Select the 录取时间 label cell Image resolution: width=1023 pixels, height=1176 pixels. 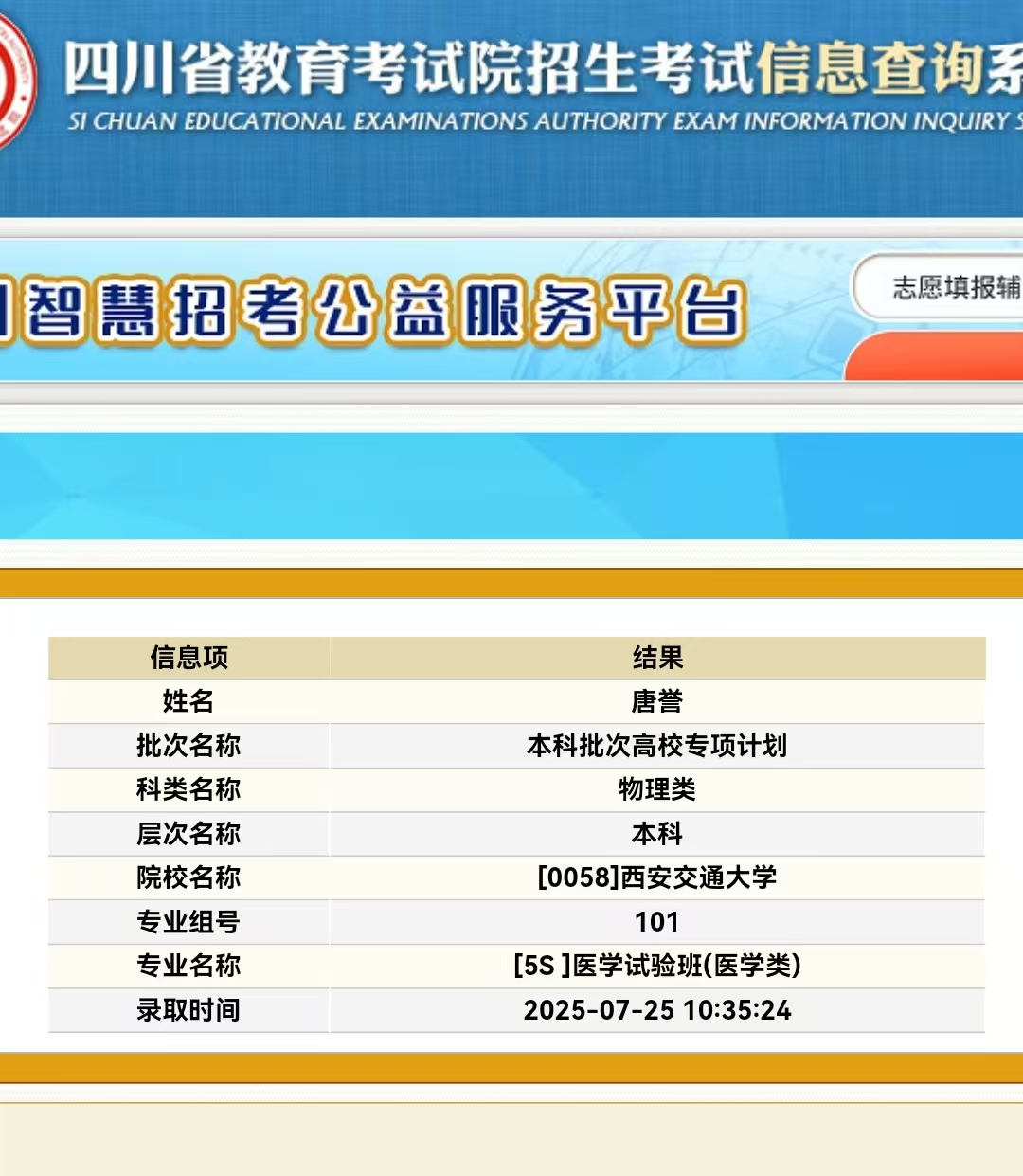(188, 1010)
